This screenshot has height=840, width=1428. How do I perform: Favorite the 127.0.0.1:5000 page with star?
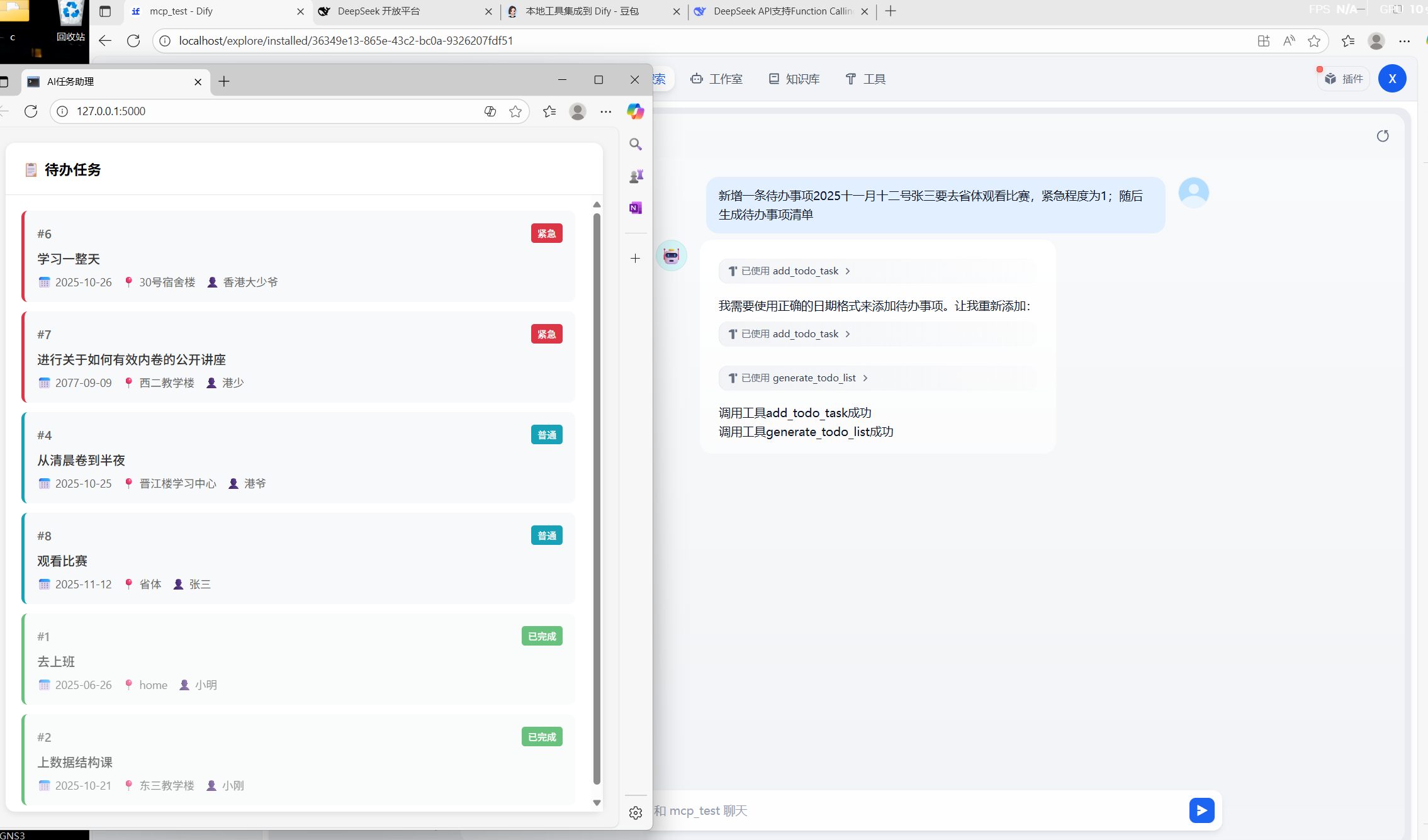pos(515,111)
